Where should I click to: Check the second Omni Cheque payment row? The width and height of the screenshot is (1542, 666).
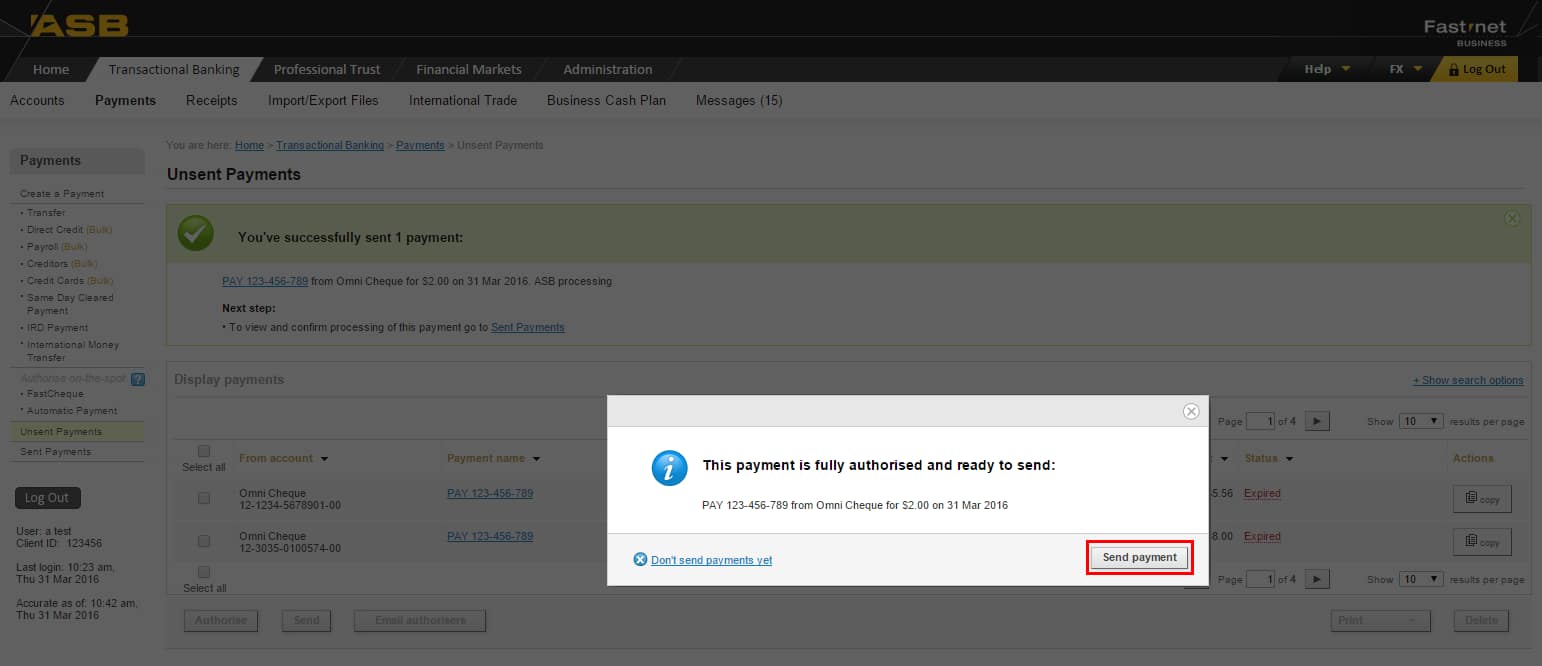[204, 541]
